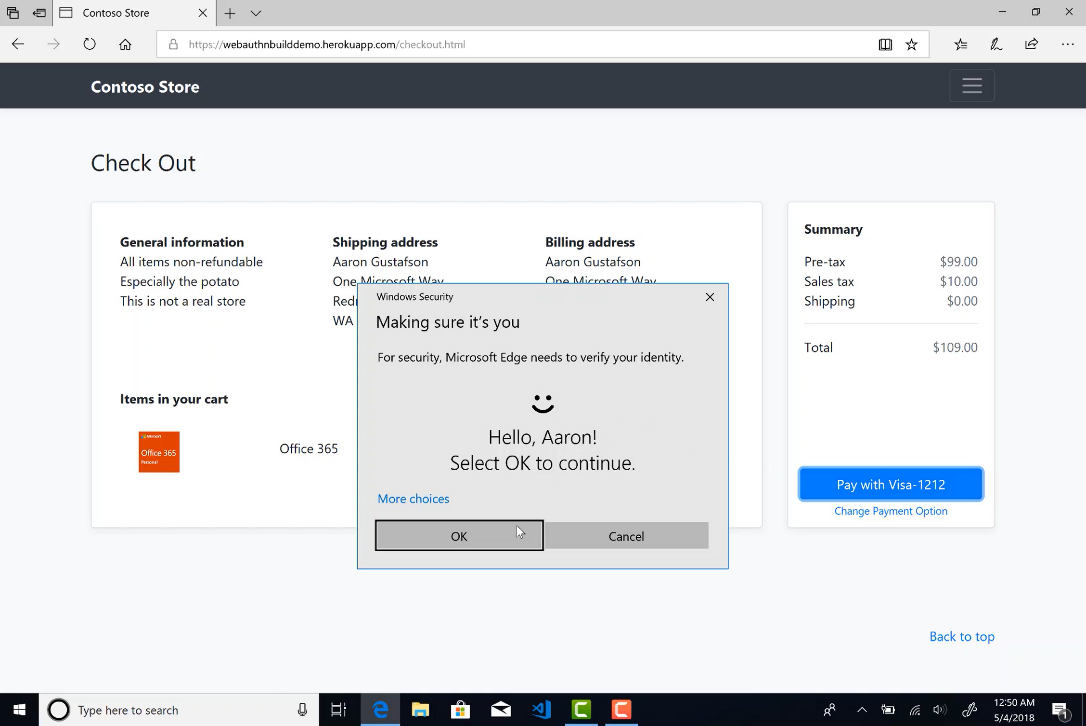1086x726 pixels.
Task: Click the Contoso Store header title
Action: [x=145, y=87]
